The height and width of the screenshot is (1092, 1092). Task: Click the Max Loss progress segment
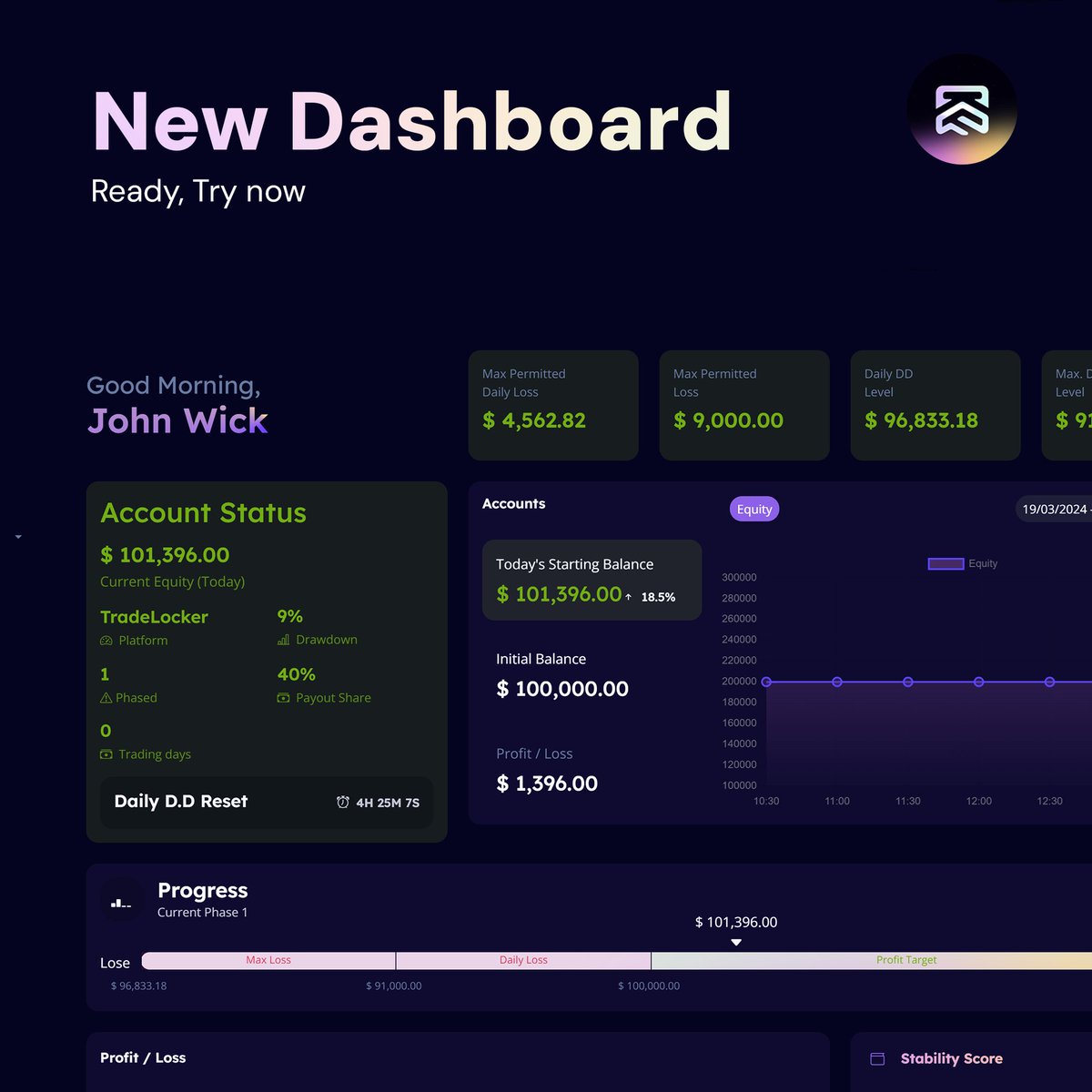(268, 960)
